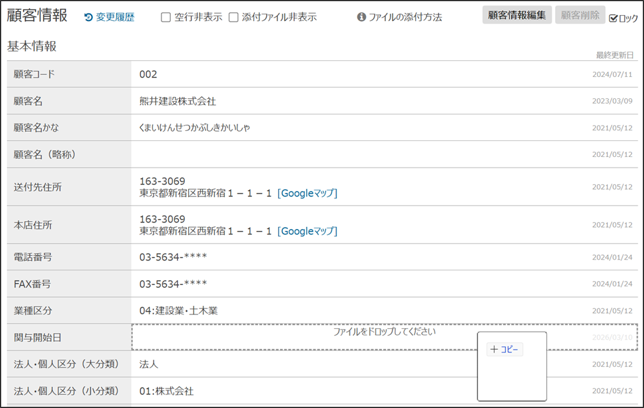Open the ファイルの添付方法 help text
This screenshot has width=644, height=408.
point(405,18)
